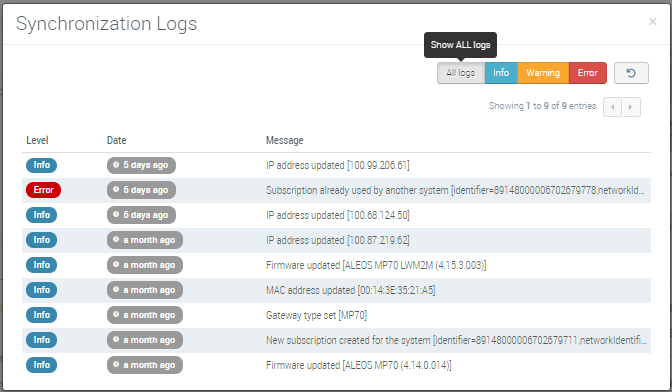Screen dimensions: 672x392
Task: Filter logs by Warning level
Action: pyautogui.click(x=543, y=73)
